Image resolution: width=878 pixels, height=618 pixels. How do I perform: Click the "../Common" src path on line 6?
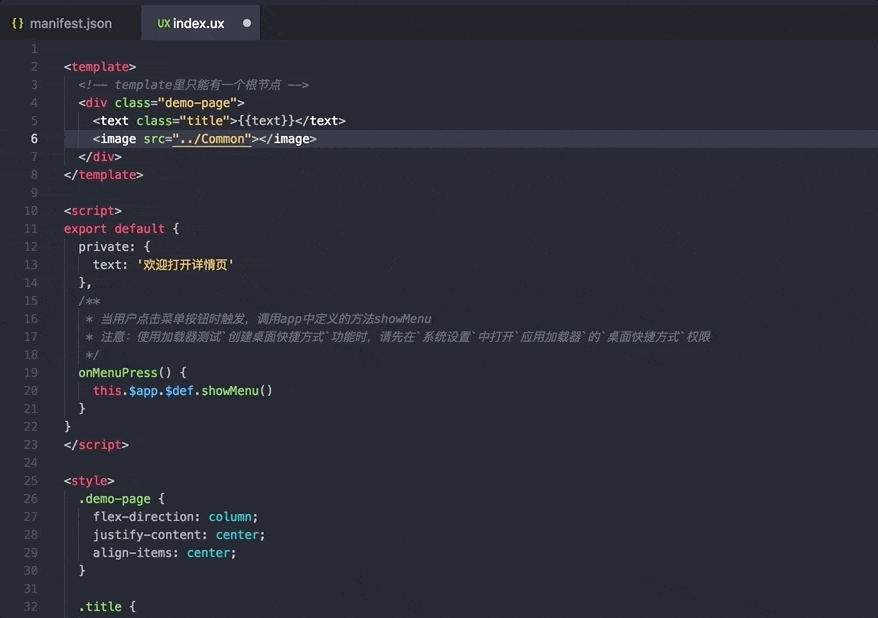point(212,139)
